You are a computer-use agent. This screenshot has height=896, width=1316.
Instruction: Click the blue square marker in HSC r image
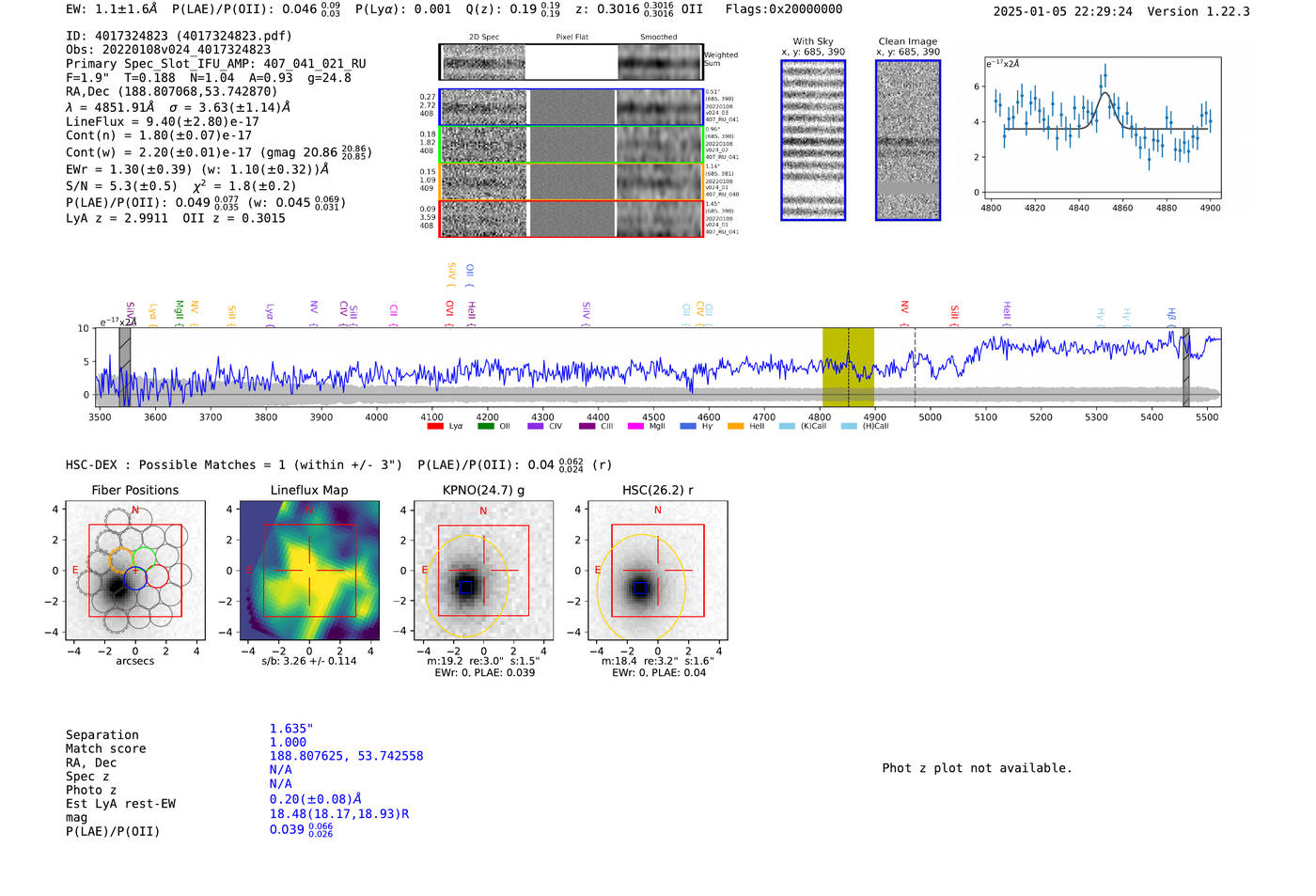(640, 588)
